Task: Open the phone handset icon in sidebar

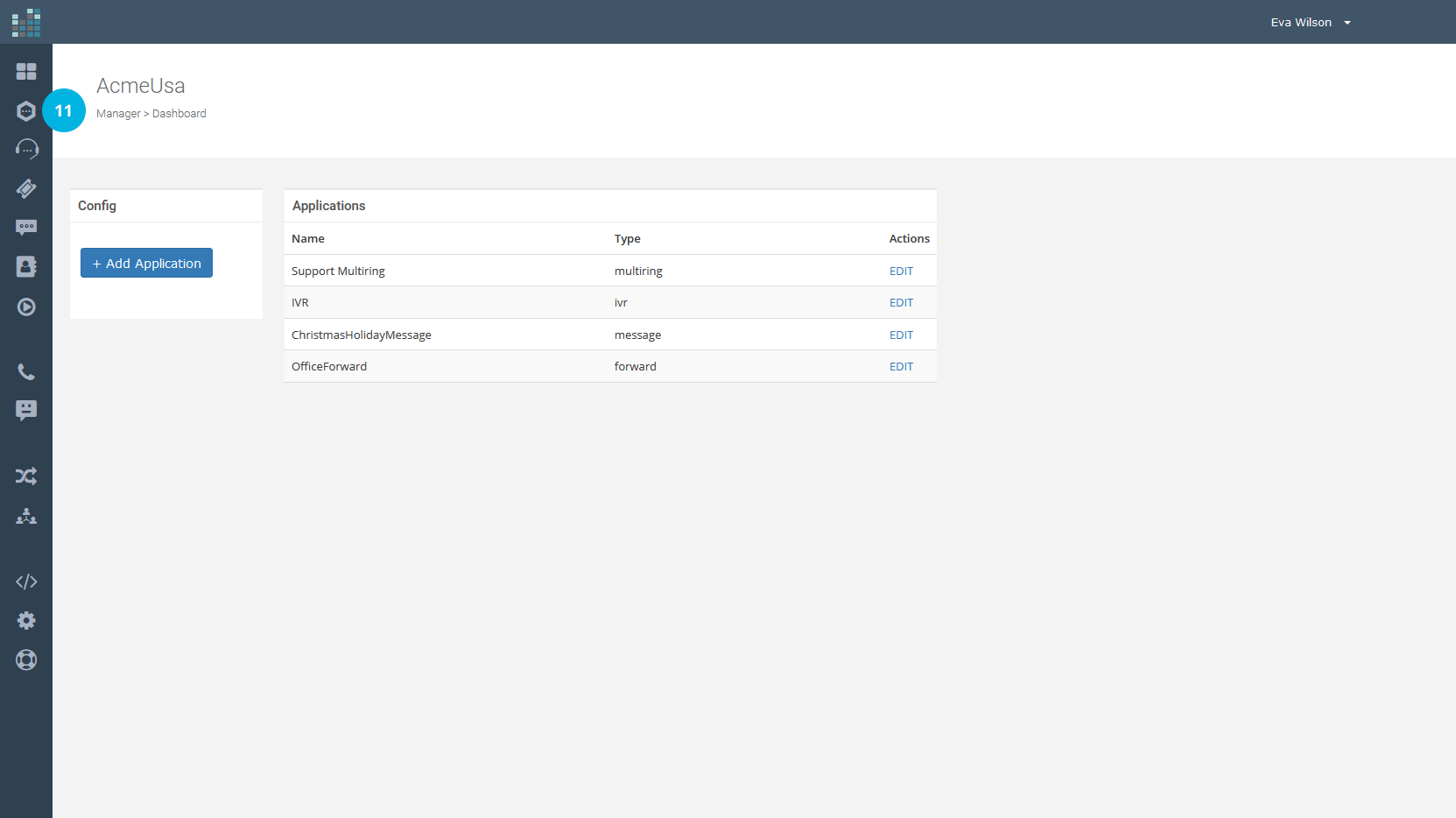Action: pyautogui.click(x=26, y=372)
